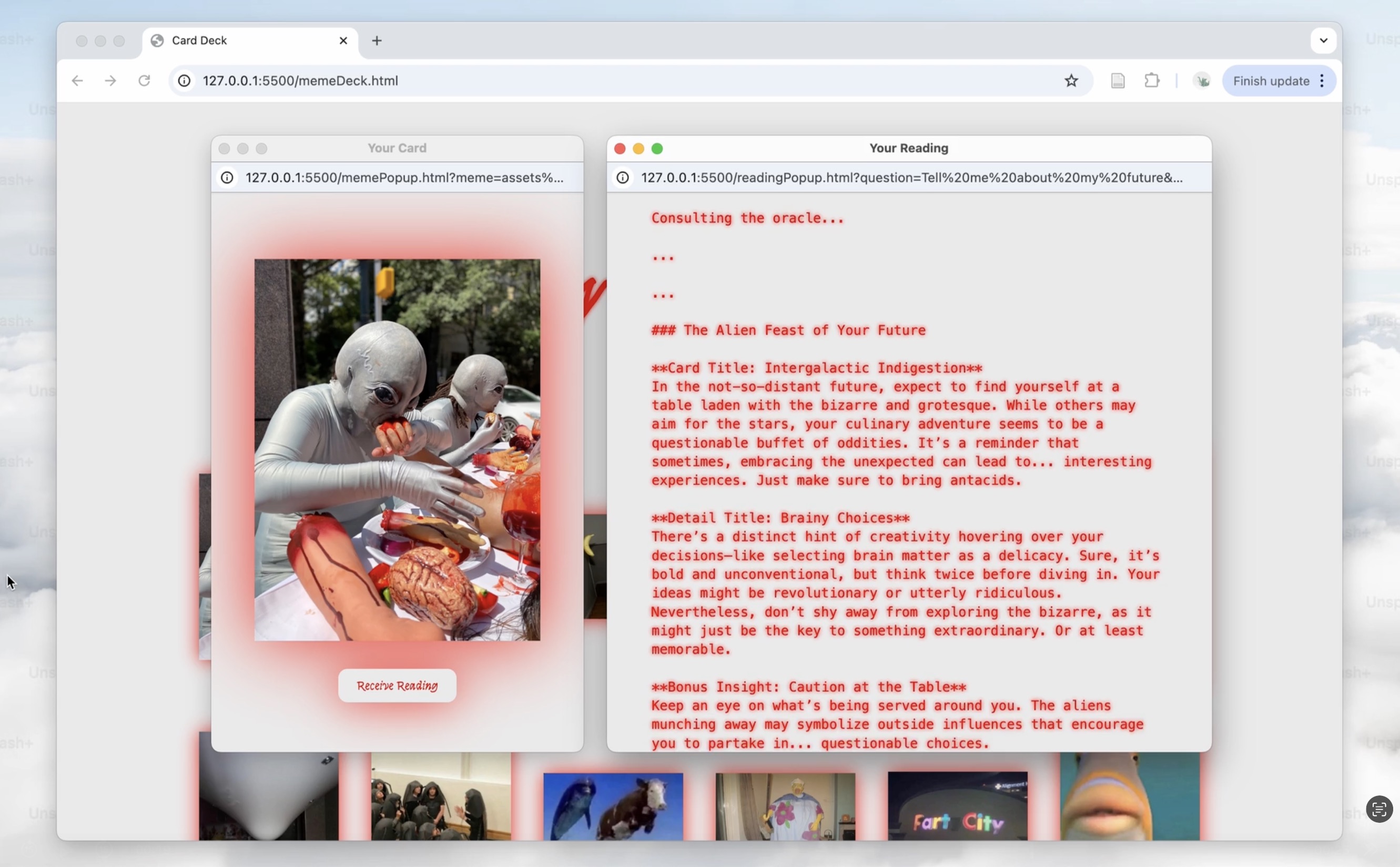Close the Card Deck tab
The width and height of the screenshot is (1400, 867).
click(343, 41)
